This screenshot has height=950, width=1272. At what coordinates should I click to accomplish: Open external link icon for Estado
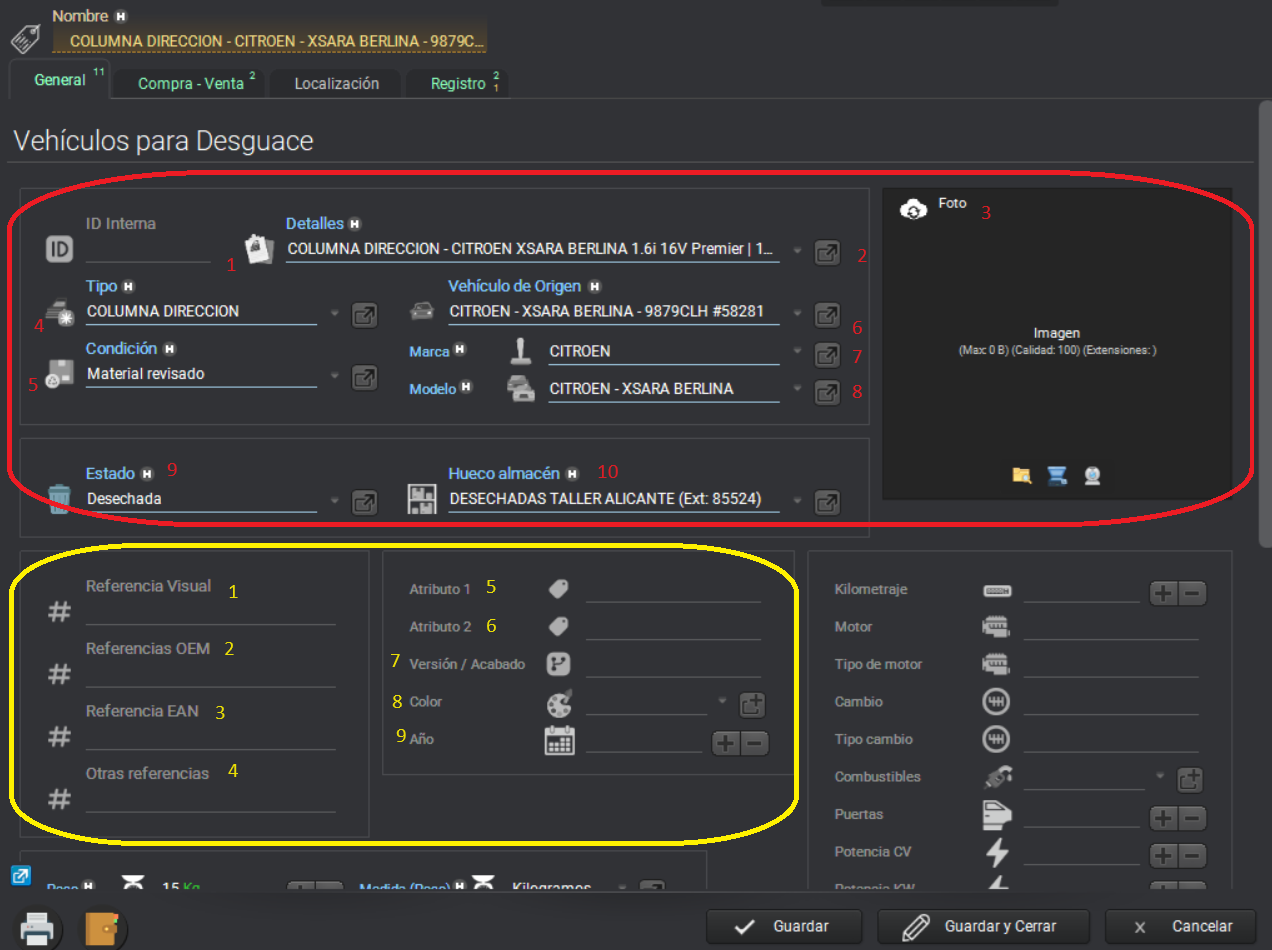pyautogui.click(x=365, y=502)
